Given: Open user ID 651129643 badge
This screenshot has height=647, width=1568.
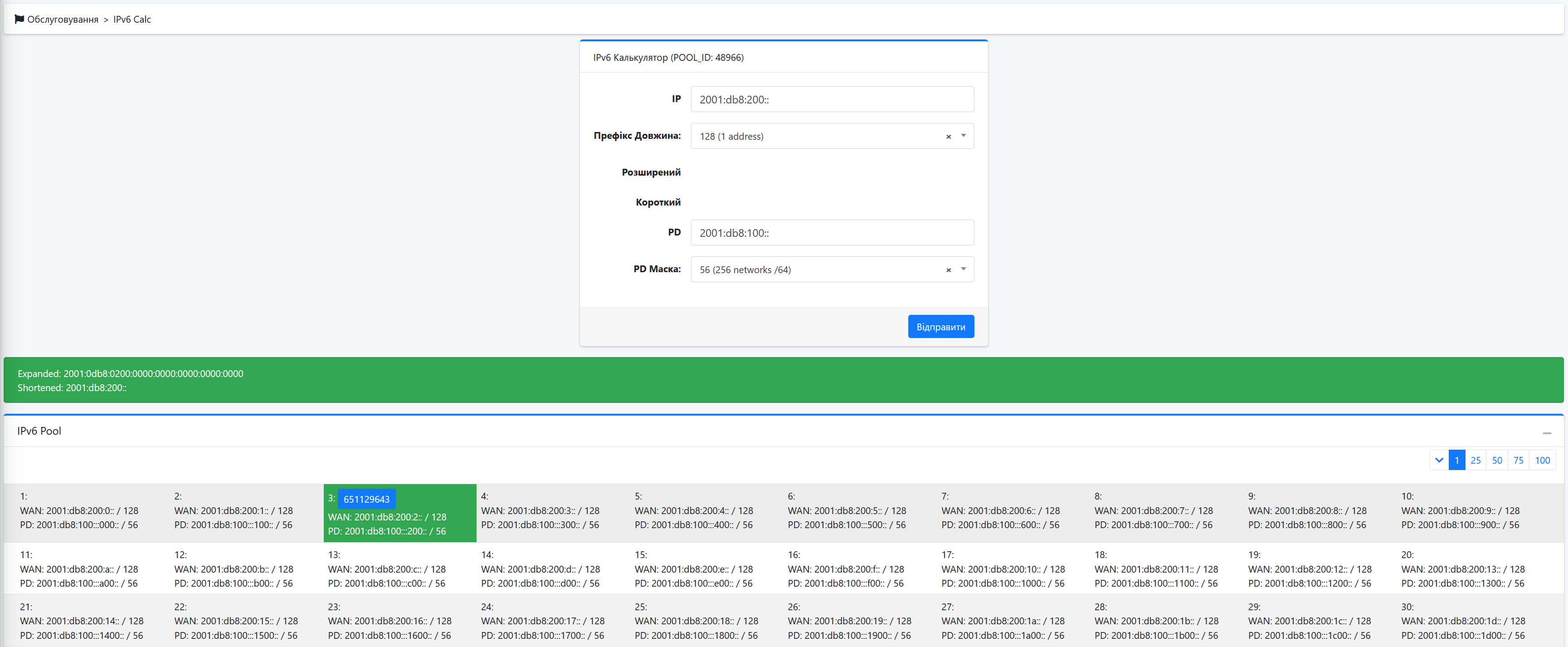Looking at the screenshot, I should tap(366, 499).
